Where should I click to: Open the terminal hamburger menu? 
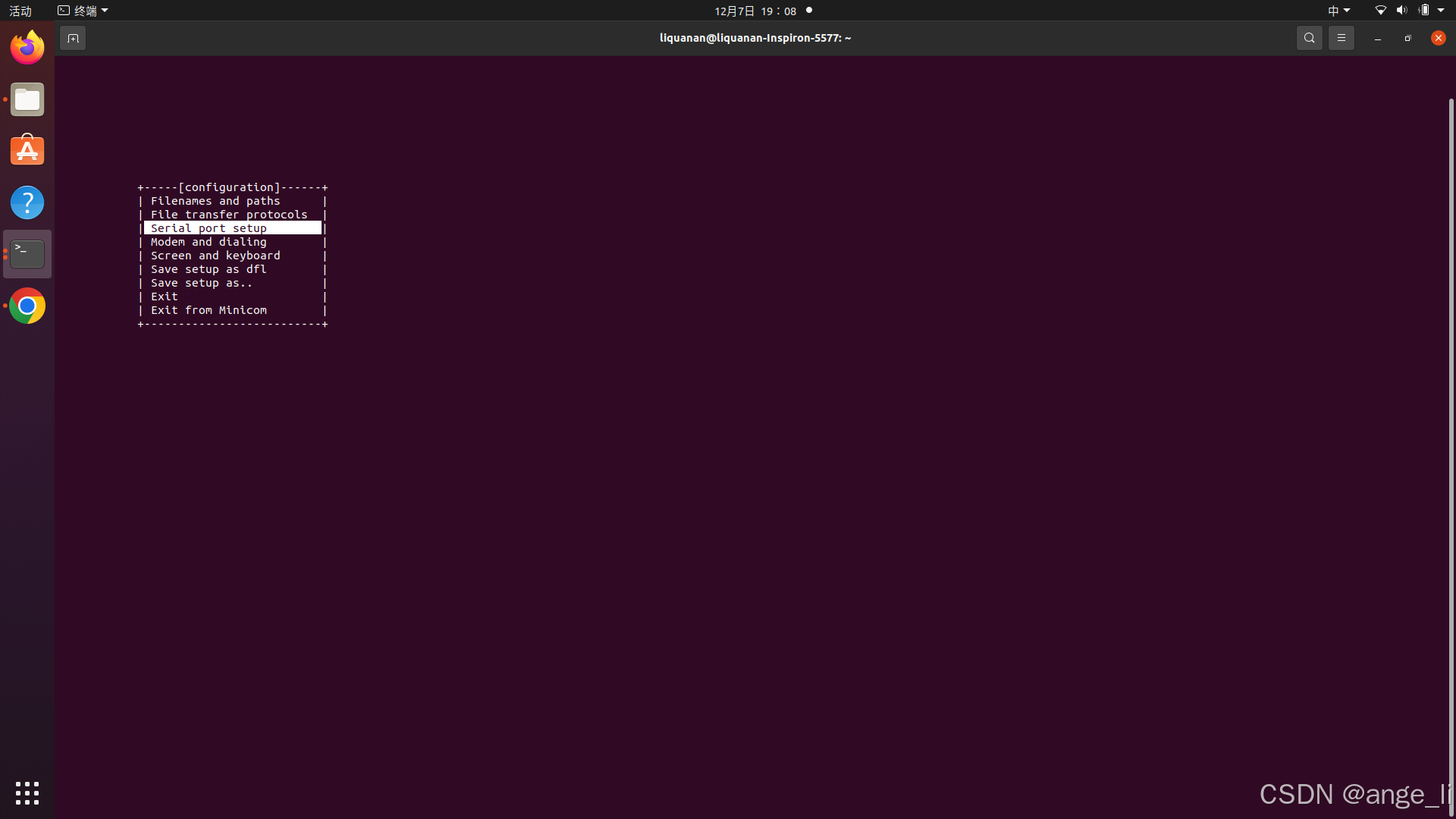click(x=1341, y=38)
